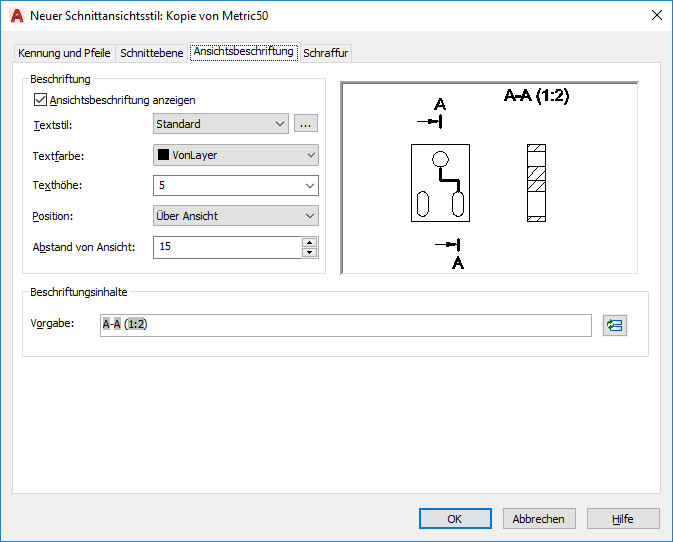The width and height of the screenshot is (673, 542).
Task: Open the Texthöhe value dropdown
Action: click(x=236, y=185)
